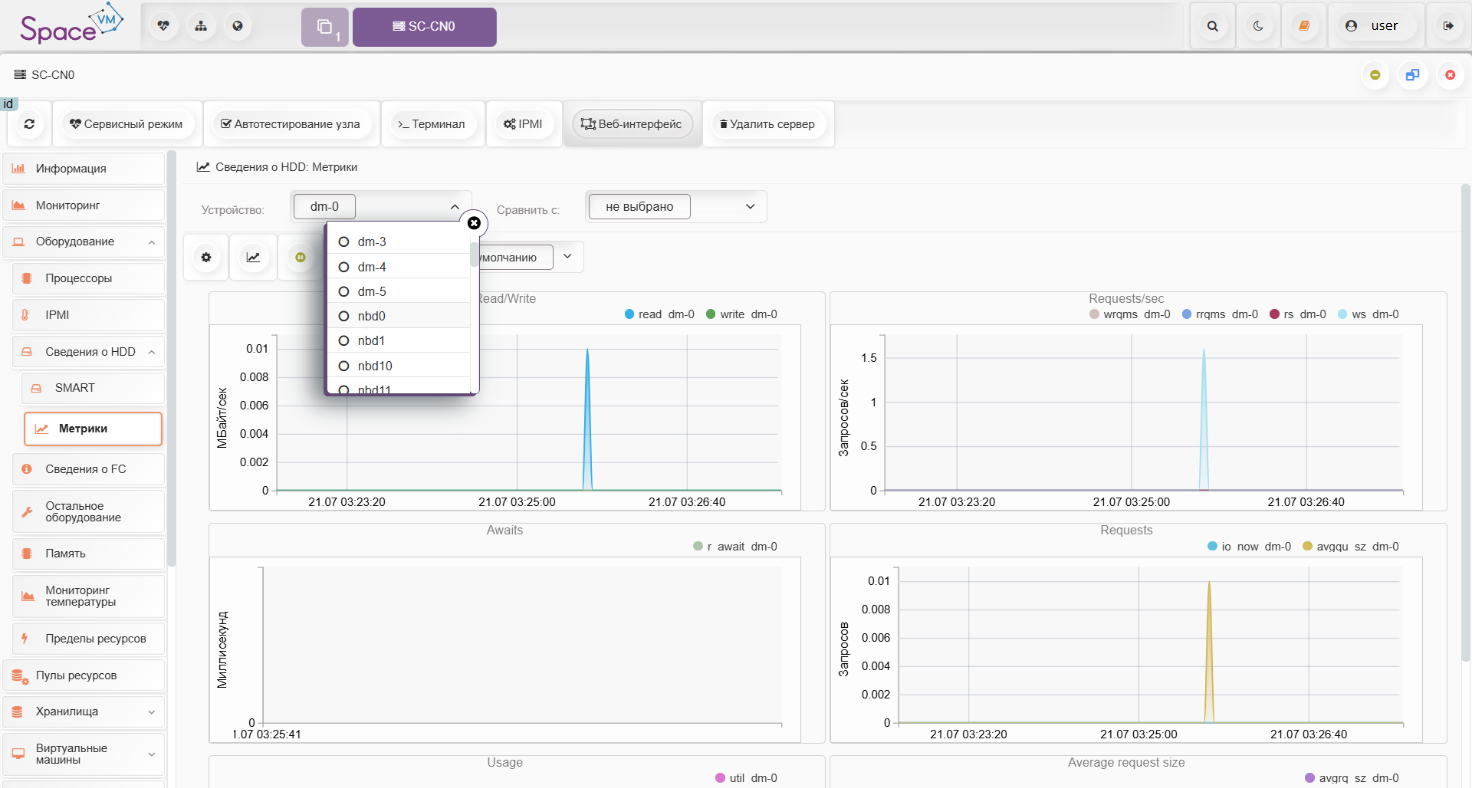Choose the nbd10 radio option
This screenshot has height=788, width=1472.
(344, 366)
